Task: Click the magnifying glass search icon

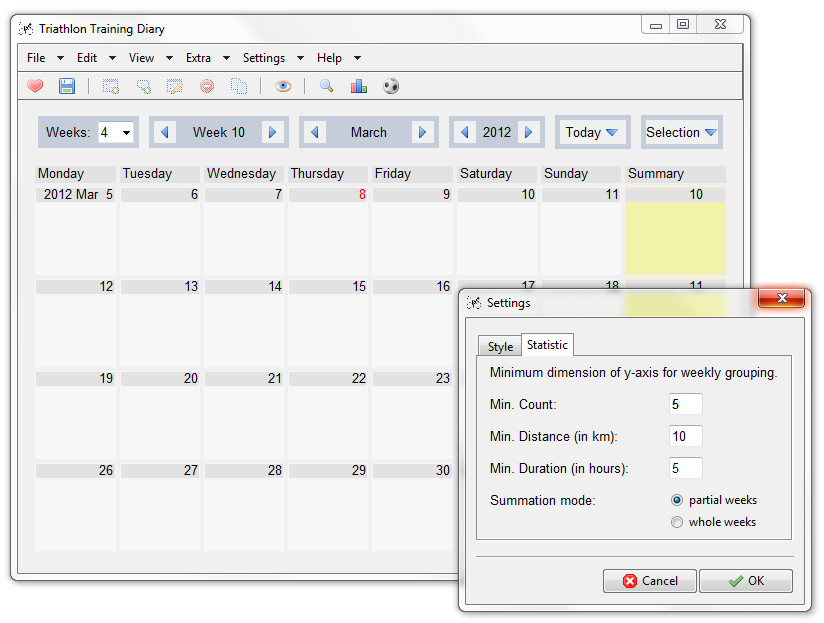Action: click(x=326, y=86)
